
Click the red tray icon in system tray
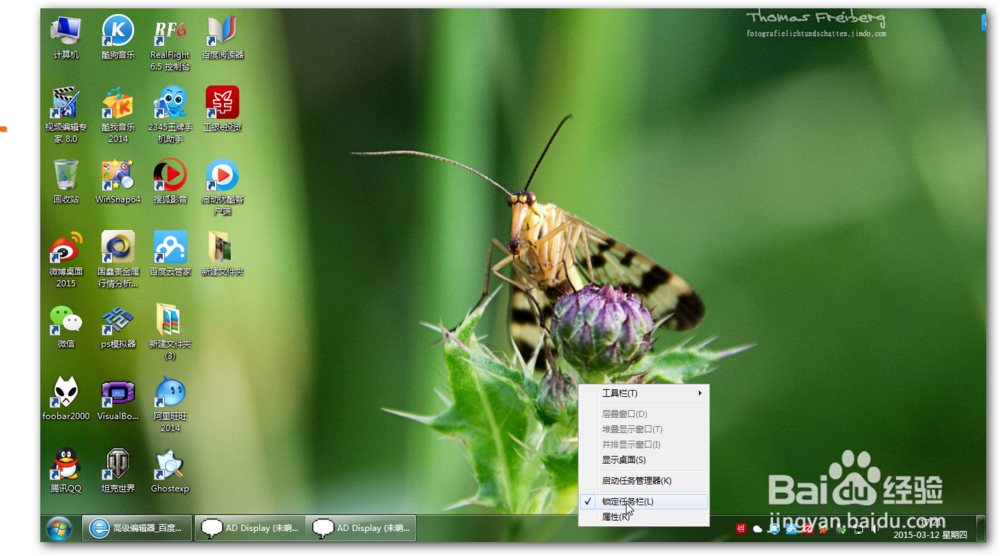(x=740, y=529)
